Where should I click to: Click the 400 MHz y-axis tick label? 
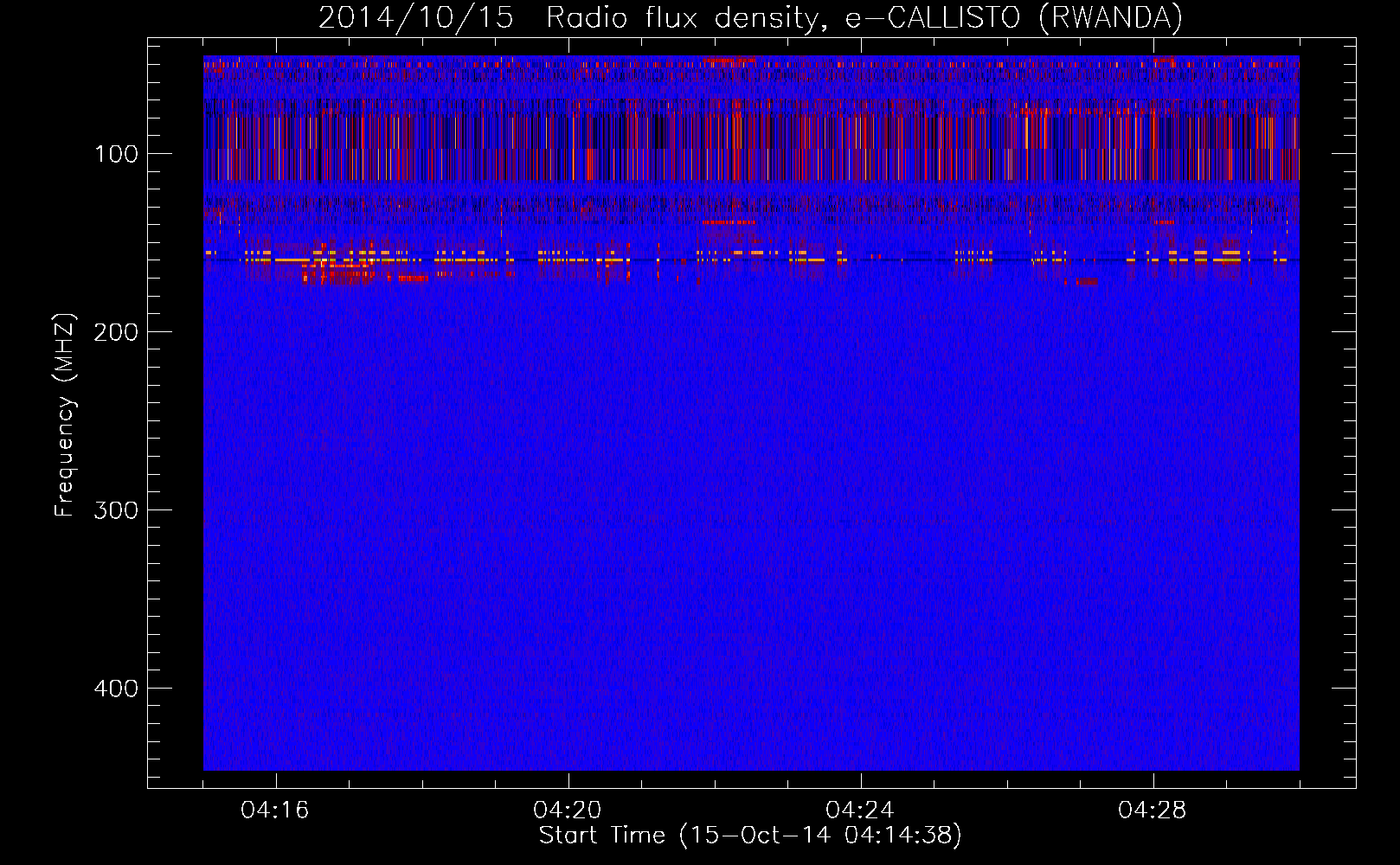(x=116, y=689)
